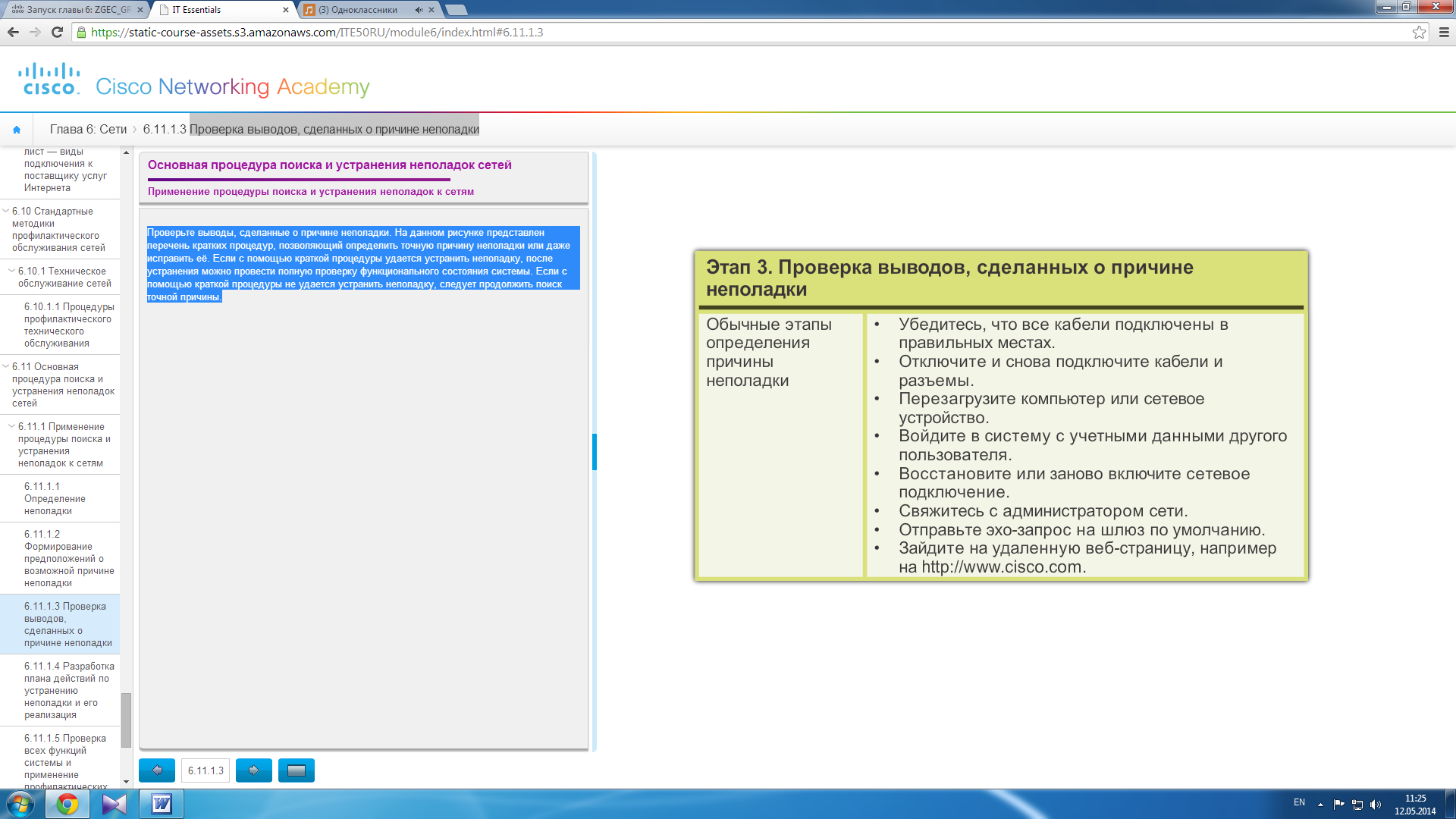Click the Применение процедуры поиска subheading
1456x819 pixels.
[311, 192]
